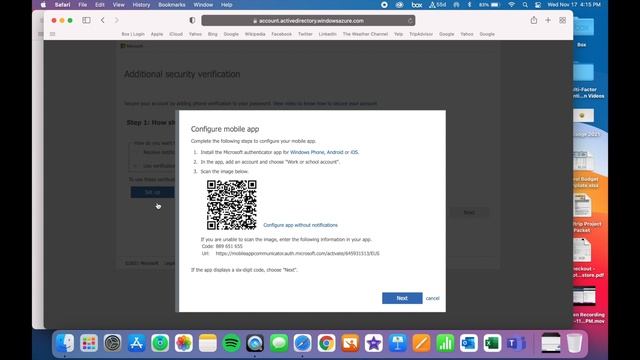Launch Outlook from the Dock
The height and width of the screenshot is (360, 640).
(469, 343)
